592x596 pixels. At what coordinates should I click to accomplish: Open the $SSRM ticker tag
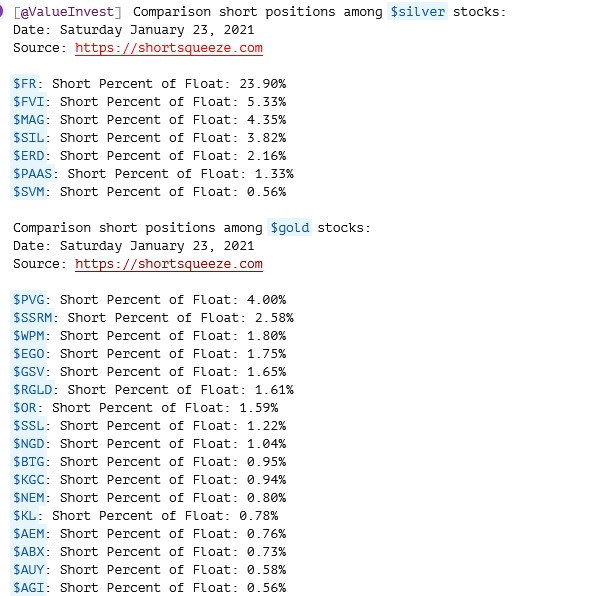[x=32, y=318]
